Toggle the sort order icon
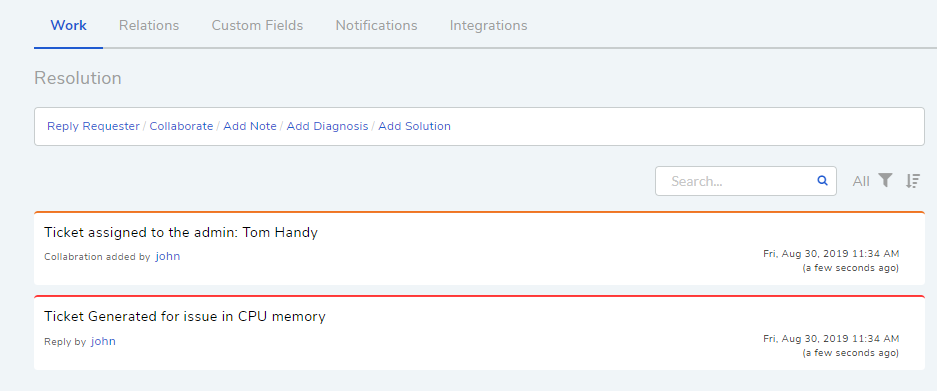This screenshot has width=937, height=391. pos(912,181)
